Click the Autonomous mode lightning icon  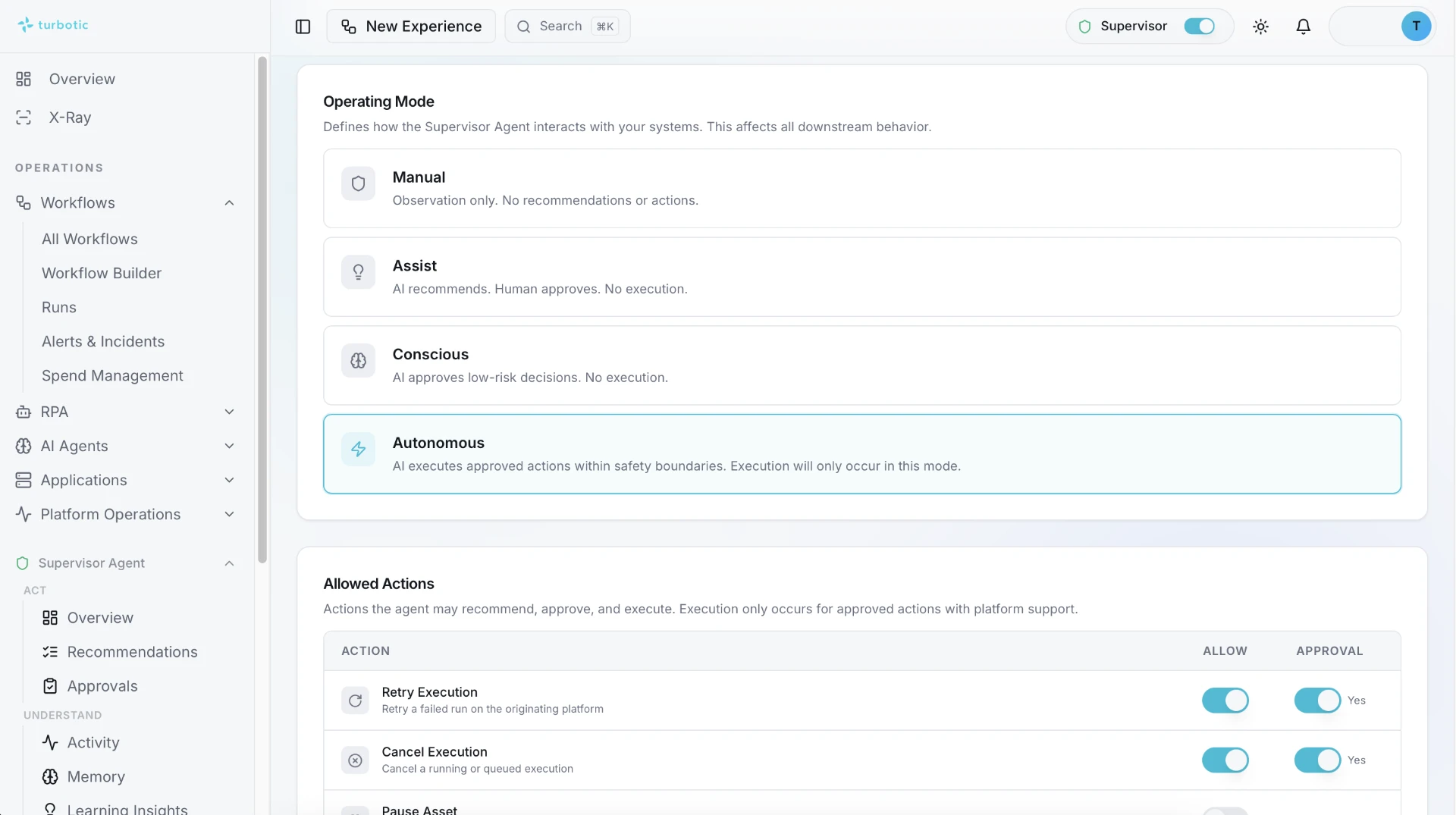(x=358, y=450)
